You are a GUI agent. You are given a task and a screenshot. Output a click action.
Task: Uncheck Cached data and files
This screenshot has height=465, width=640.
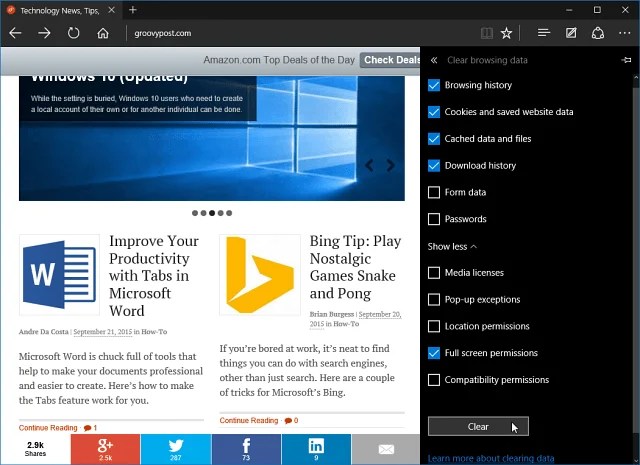click(x=434, y=139)
